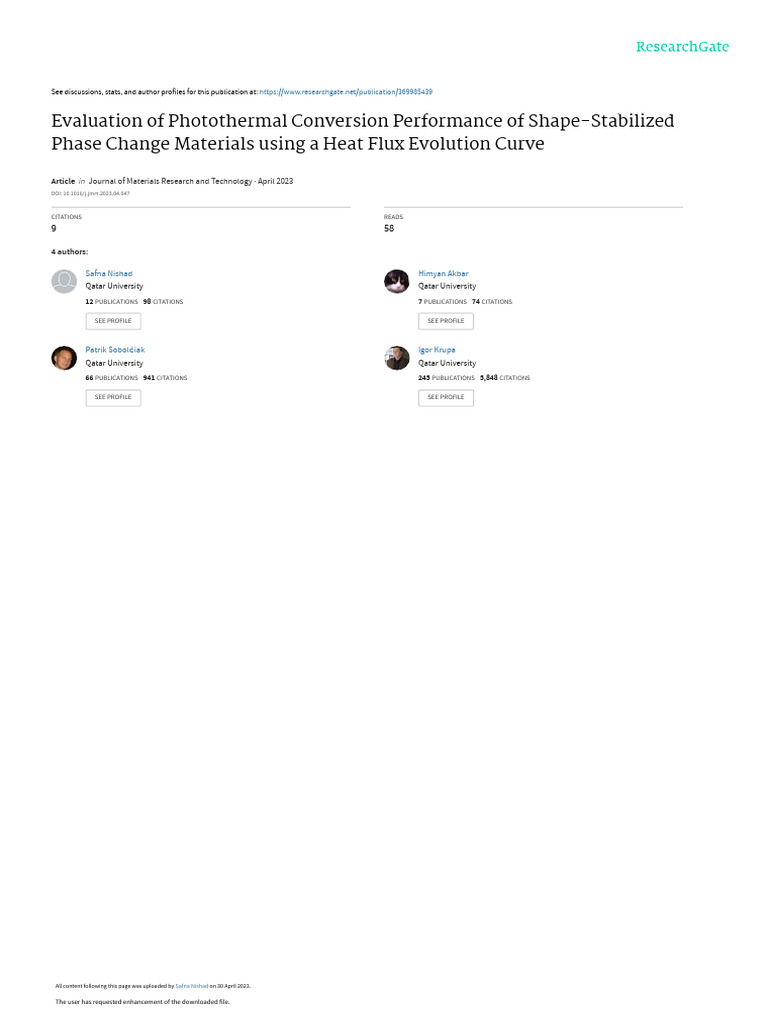
Task: Open Himyan Akbar author name link
Action: click(x=443, y=274)
